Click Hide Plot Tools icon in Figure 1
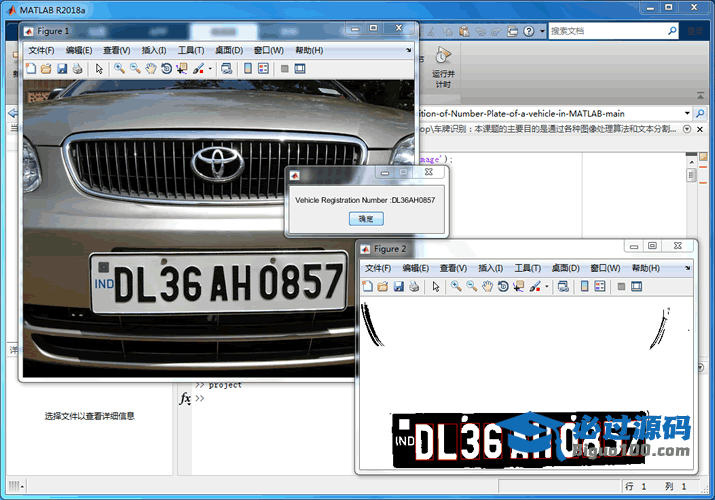The image size is (715, 500). [285, 69]
